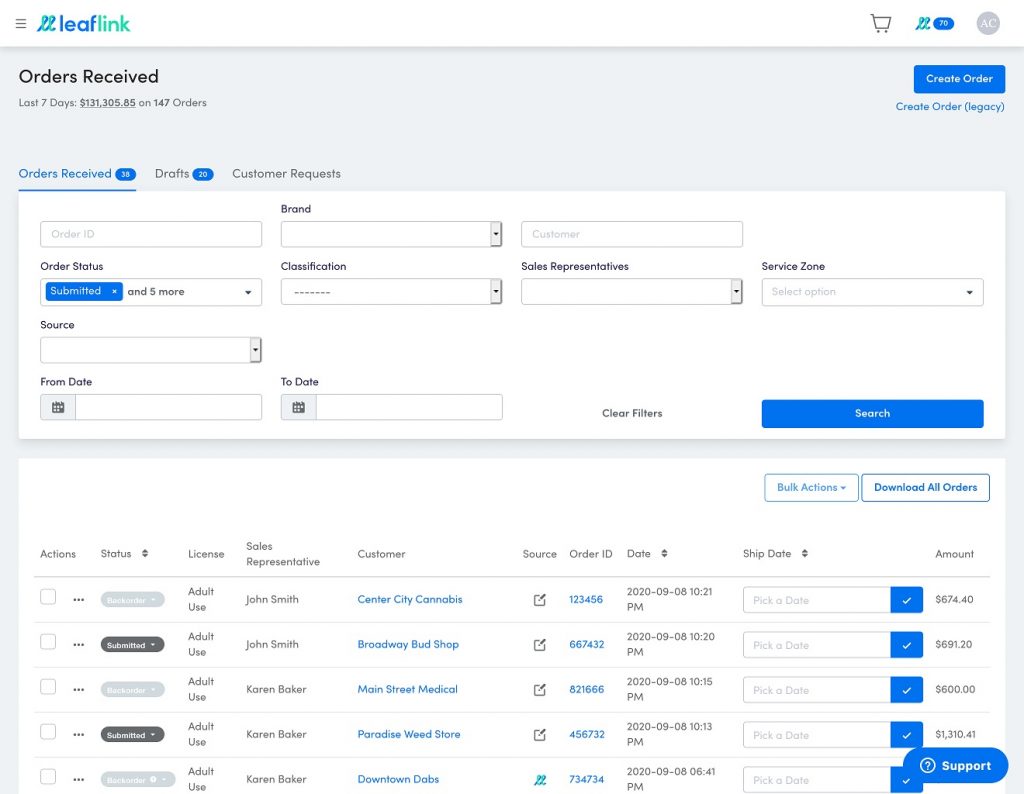Tick the Paradise Weed Store order checkbox

[x=48, y=732]
